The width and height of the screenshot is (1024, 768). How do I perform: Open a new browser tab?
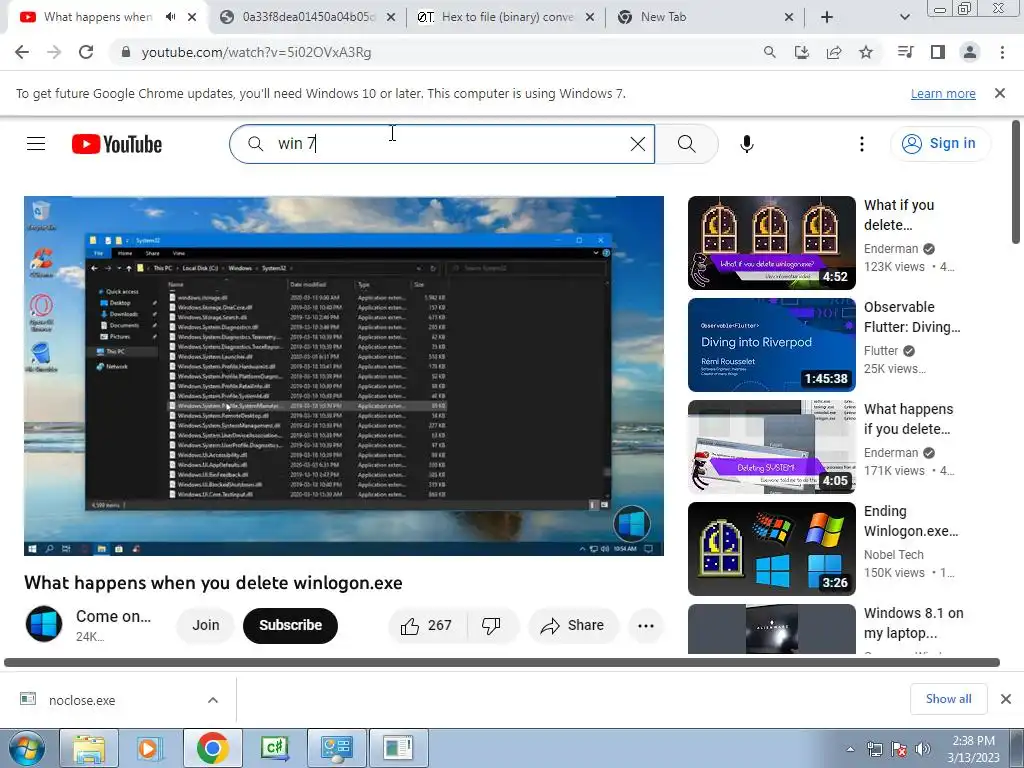[827, 18]
